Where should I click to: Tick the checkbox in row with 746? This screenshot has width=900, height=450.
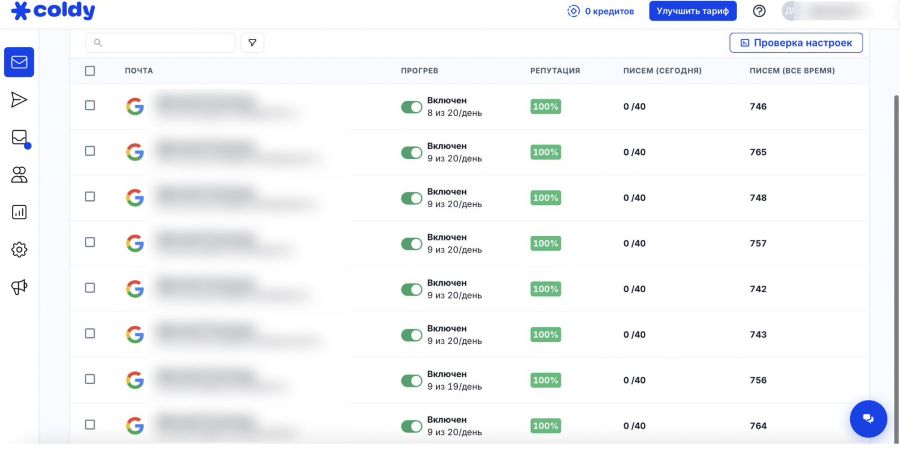click(x=90, y=105)
